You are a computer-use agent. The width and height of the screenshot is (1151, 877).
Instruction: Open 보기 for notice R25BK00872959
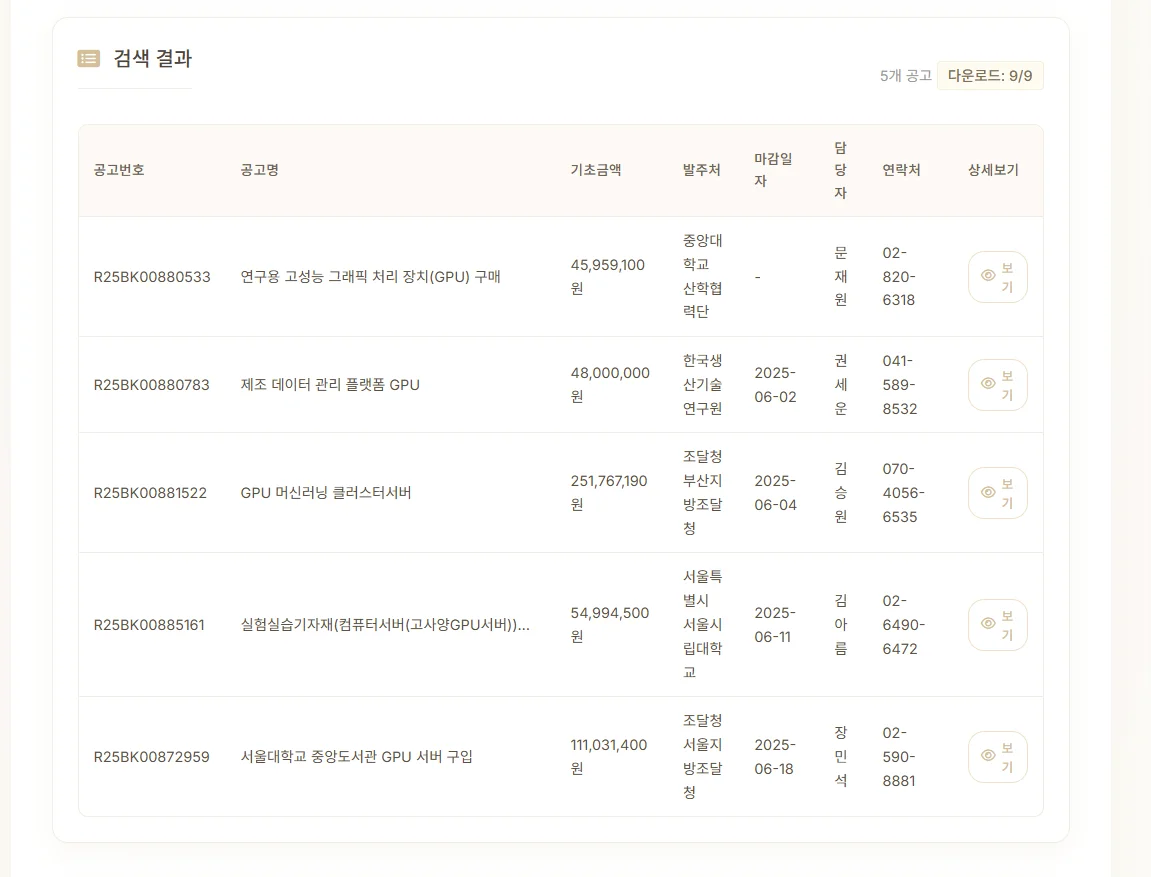coord(998,757)
